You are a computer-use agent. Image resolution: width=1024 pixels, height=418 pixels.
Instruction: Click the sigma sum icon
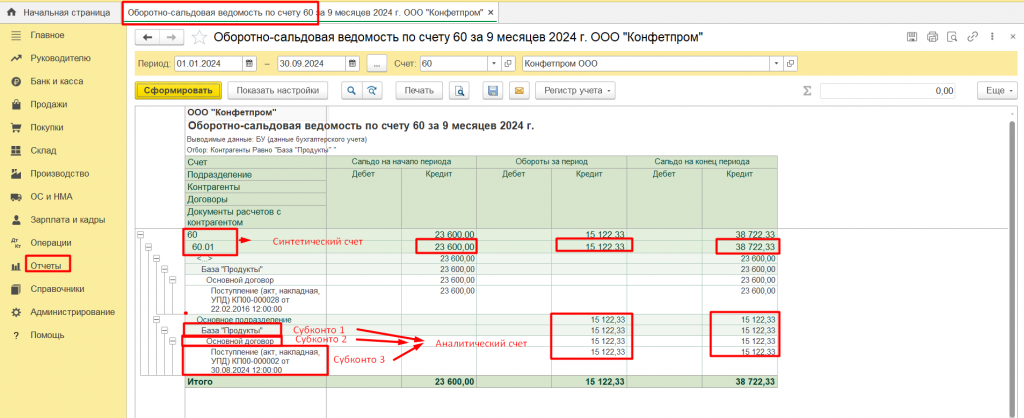point(807,91)
